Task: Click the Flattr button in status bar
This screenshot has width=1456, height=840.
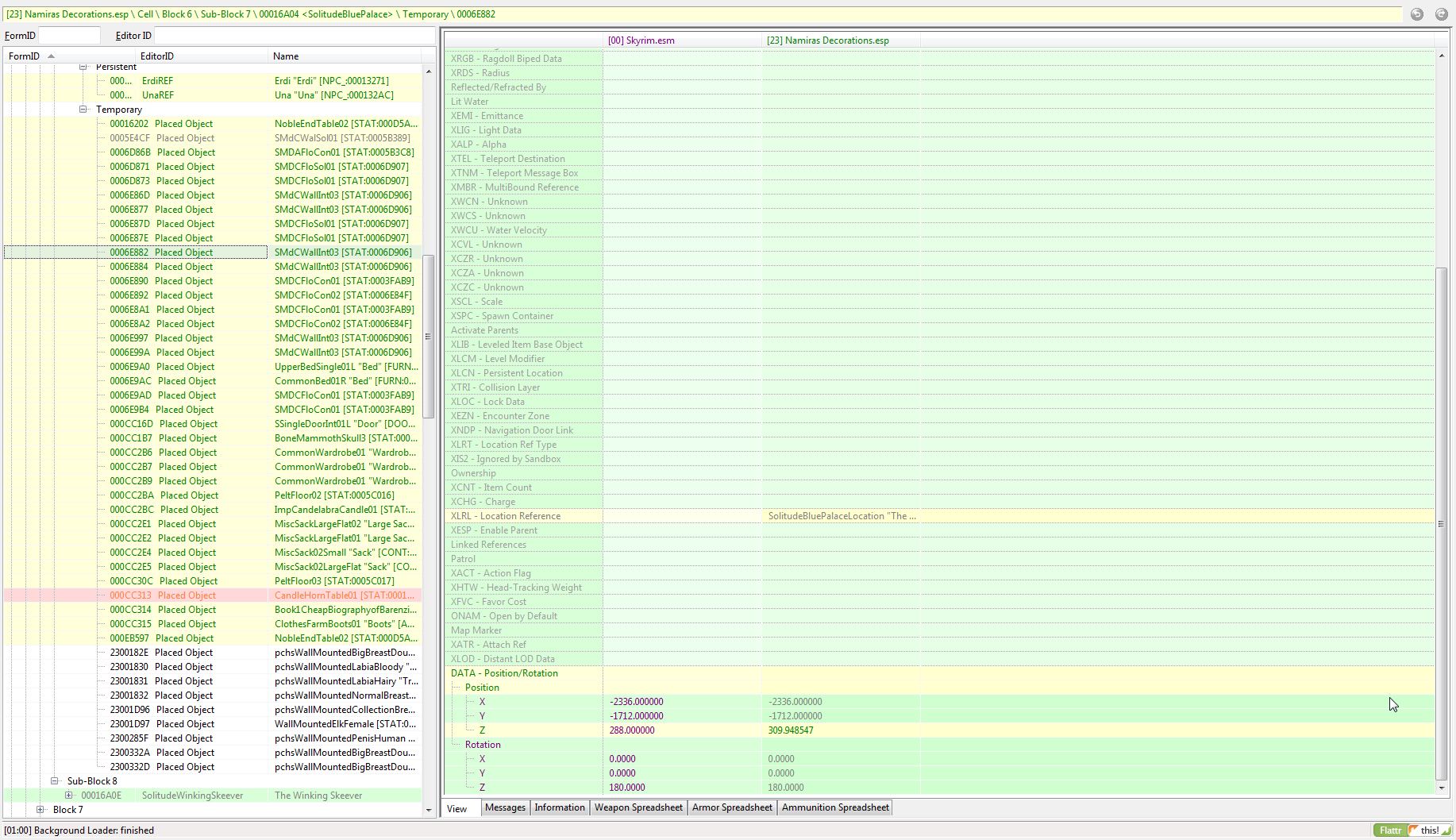Action: coord(1390,830)
